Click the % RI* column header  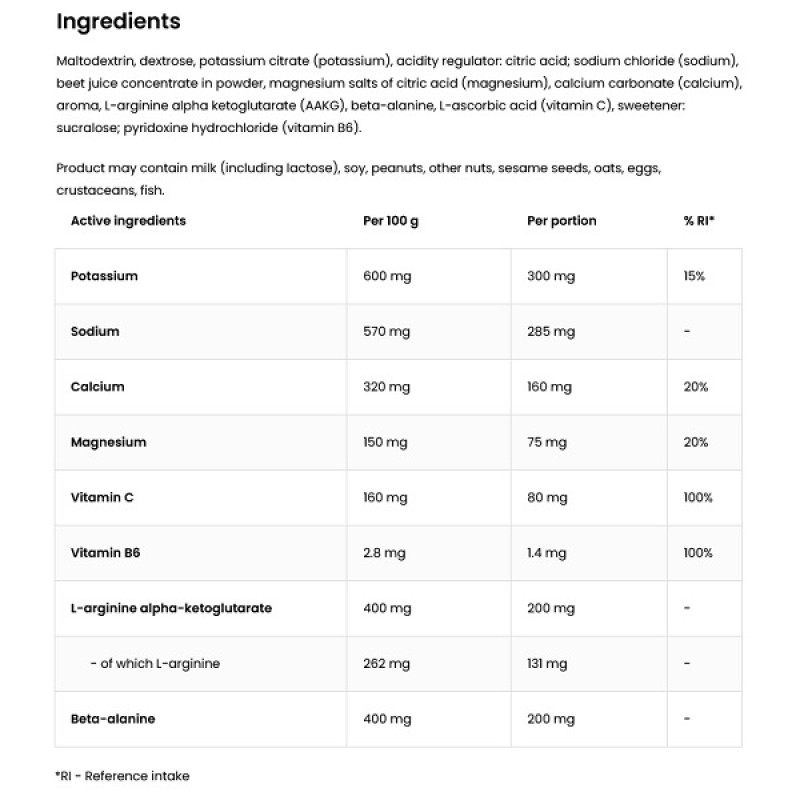698,221
